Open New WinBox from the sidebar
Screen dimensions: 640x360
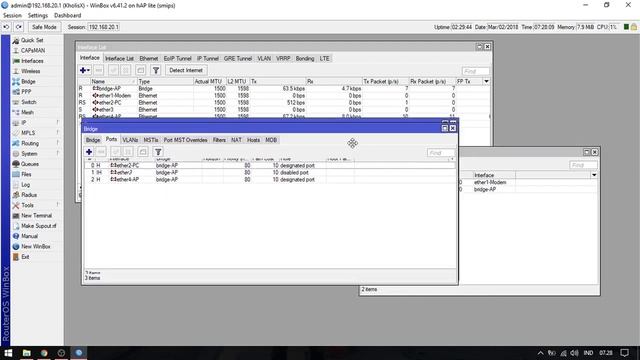coord(36,247)
